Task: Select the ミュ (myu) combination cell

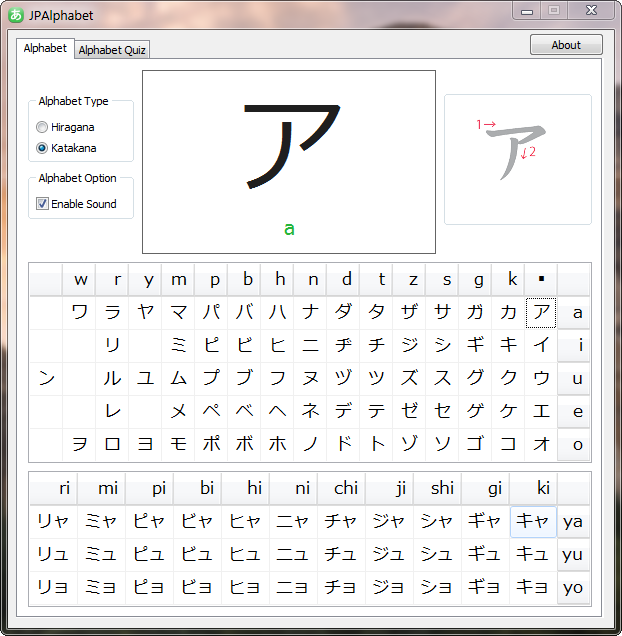Action: tap(101, 554)
